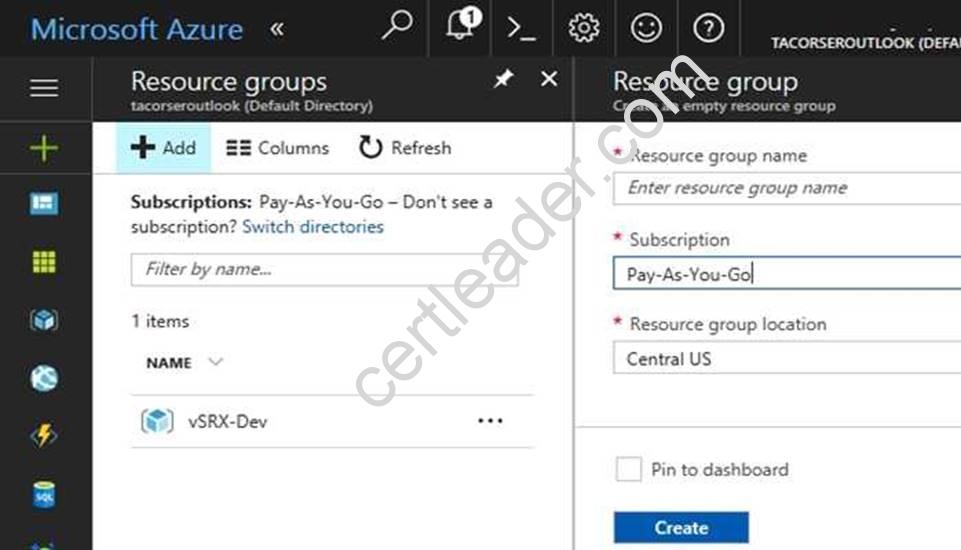Open the Subscription Pay-As-You-Go dropdown
The width and height of the screenshot is (961, 550).
(x=787, y=273)
